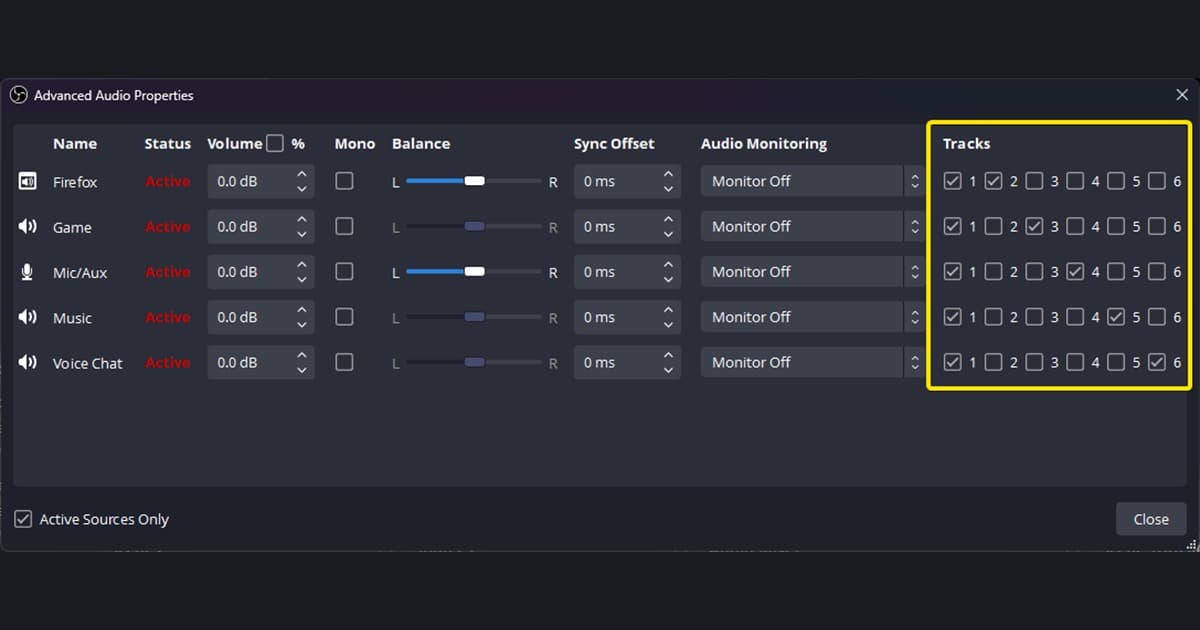Click Music sync offset spinner arrows

point(668,316)
